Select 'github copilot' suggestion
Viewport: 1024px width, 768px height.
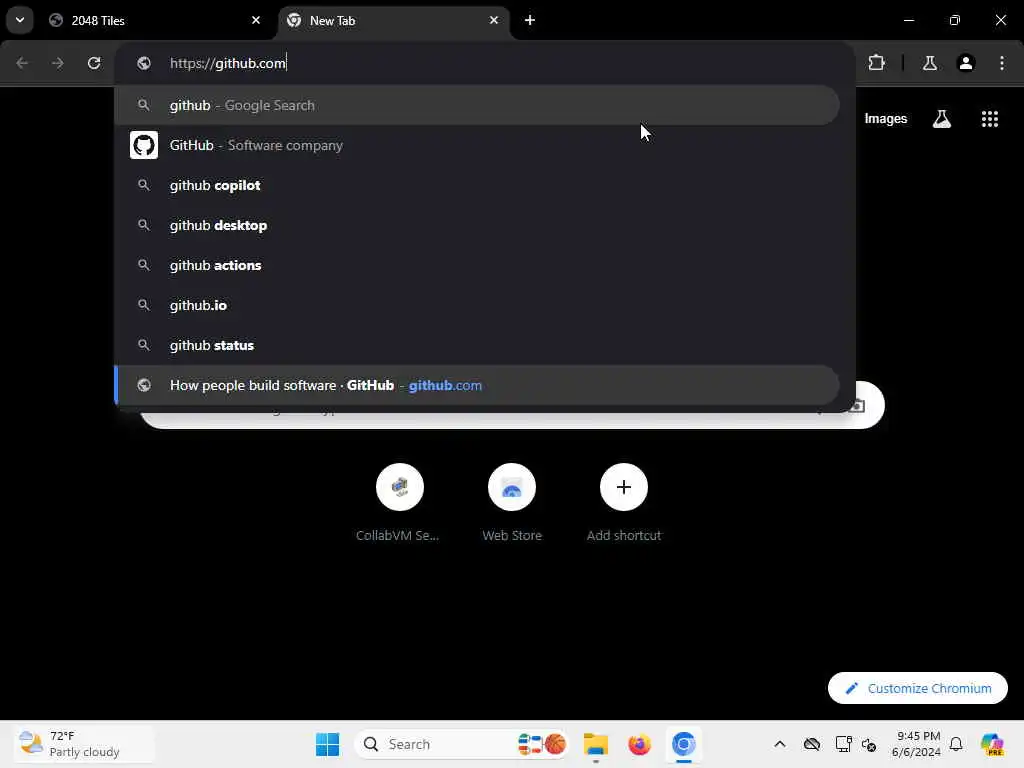pos(477,185)
